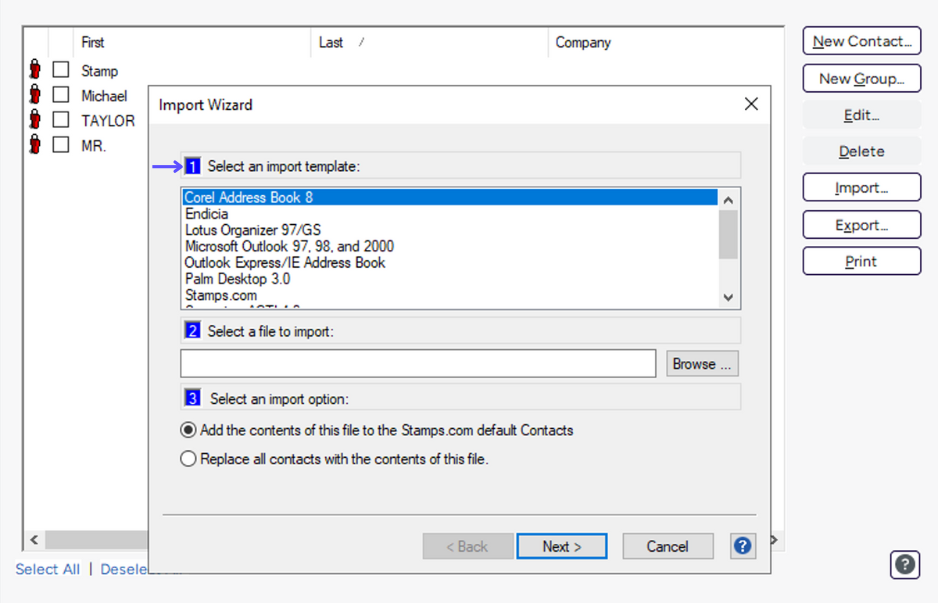Click the Next button in Import Wizard
Image resolution: width=938 pixels, height=603 pixels.
[562, 546]
